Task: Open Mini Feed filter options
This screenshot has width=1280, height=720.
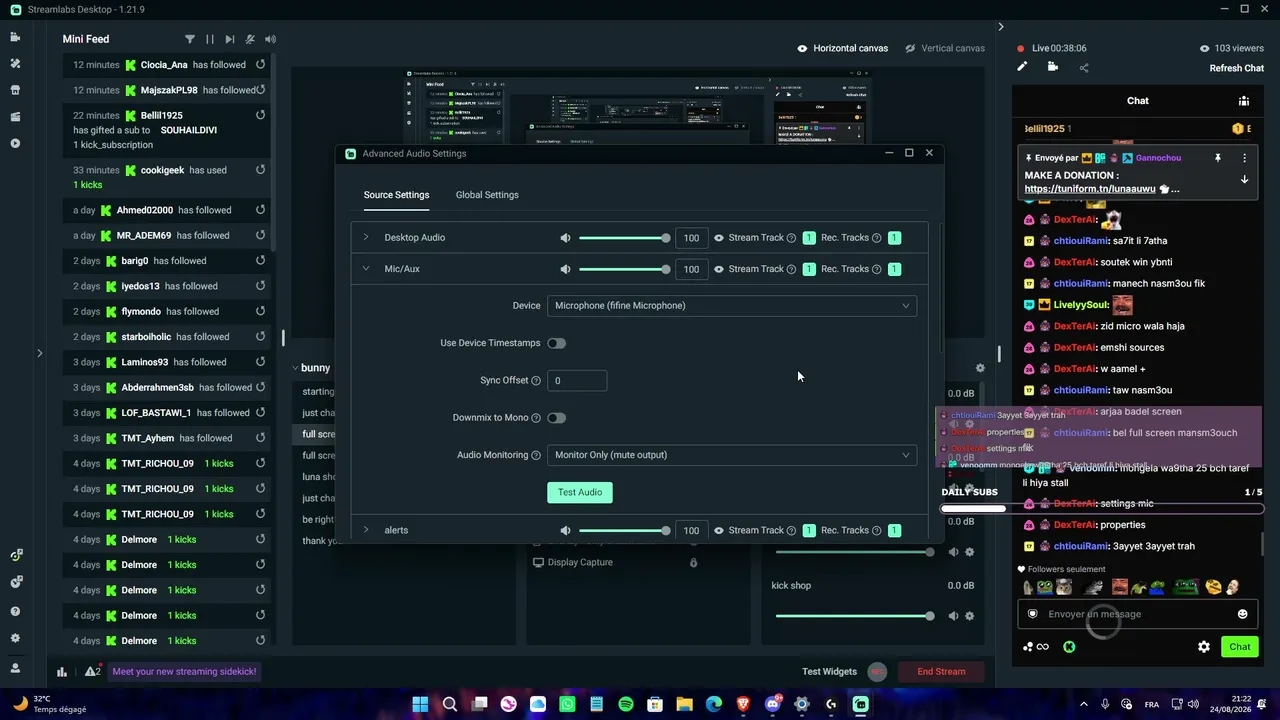Action: point(190,39)
